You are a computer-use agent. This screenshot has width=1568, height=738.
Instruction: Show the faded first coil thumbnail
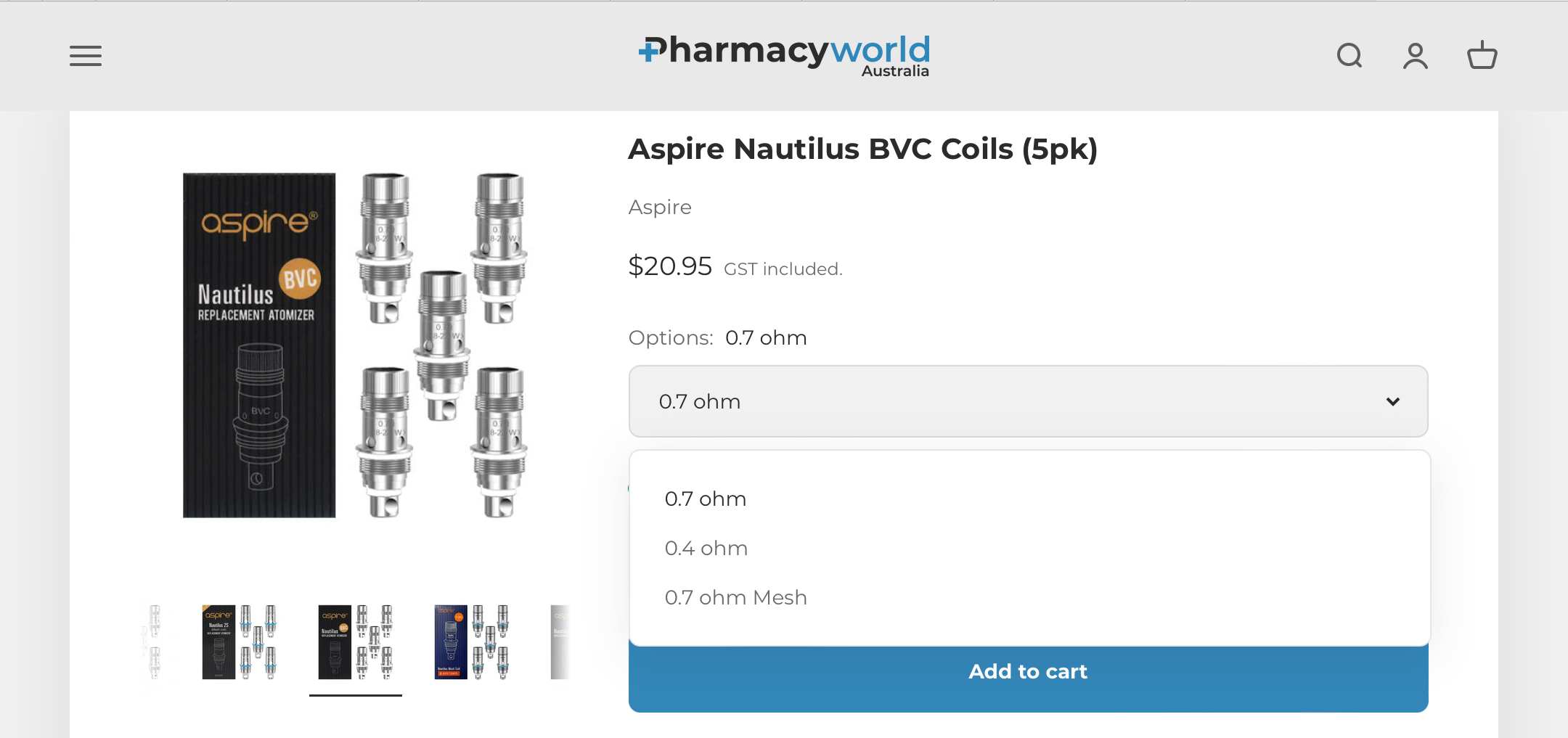[x=153, y=642]
